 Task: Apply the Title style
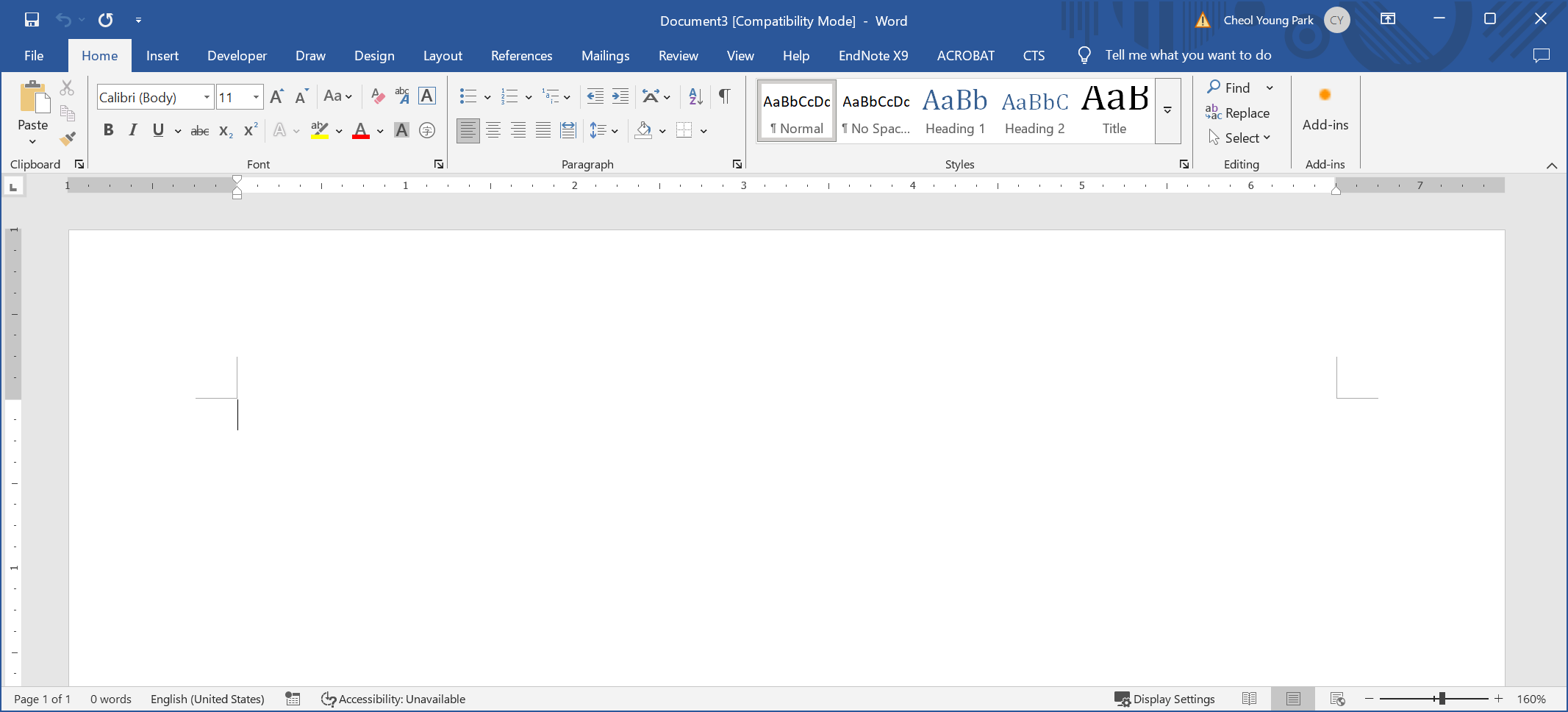tap(1114, 110)
